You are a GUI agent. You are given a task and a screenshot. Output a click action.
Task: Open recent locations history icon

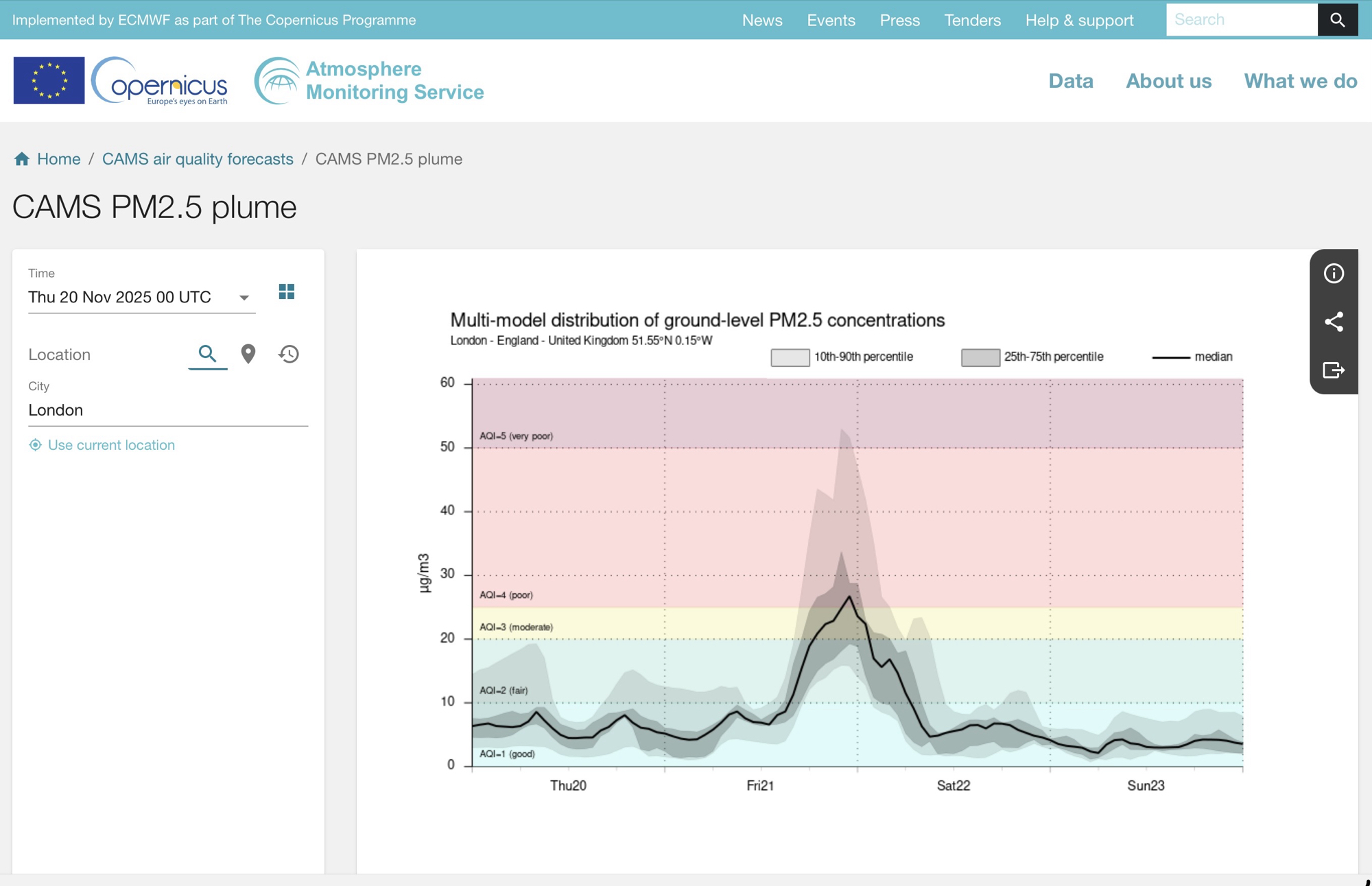(x=289, y=354)
